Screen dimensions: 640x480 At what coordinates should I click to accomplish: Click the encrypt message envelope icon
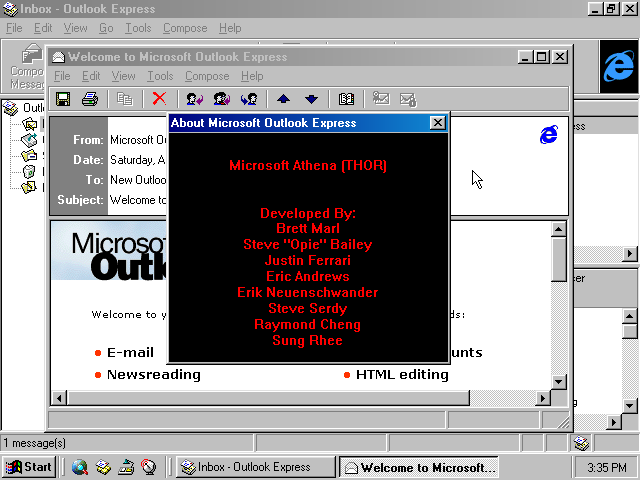click(408, 99)
